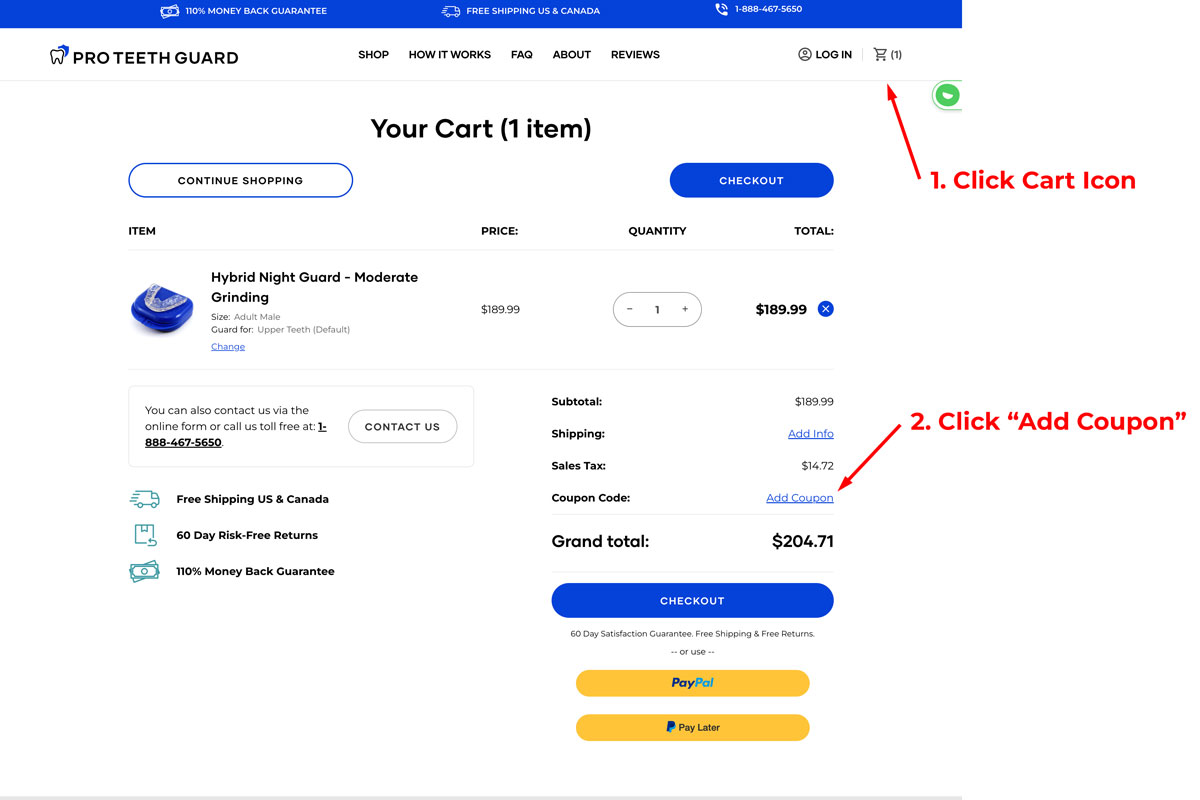Go to How It Works page

449,55
